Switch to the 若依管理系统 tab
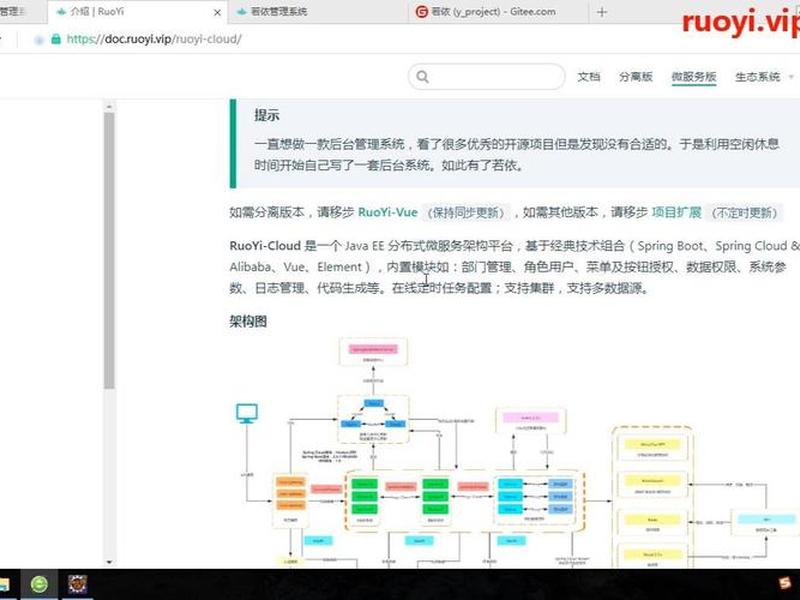Viewport: 800px width, 600px height. [x=316, y=12]
